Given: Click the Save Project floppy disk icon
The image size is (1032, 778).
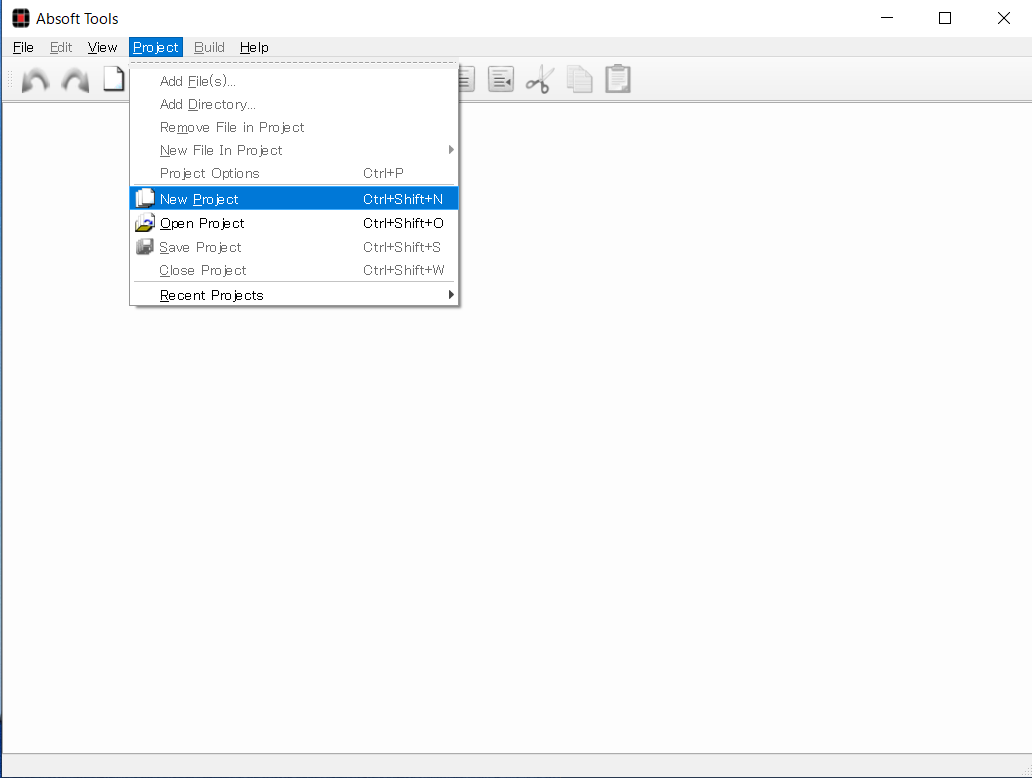Looking at the screenshot, I should pyautogui.click(x=145, y=247).
